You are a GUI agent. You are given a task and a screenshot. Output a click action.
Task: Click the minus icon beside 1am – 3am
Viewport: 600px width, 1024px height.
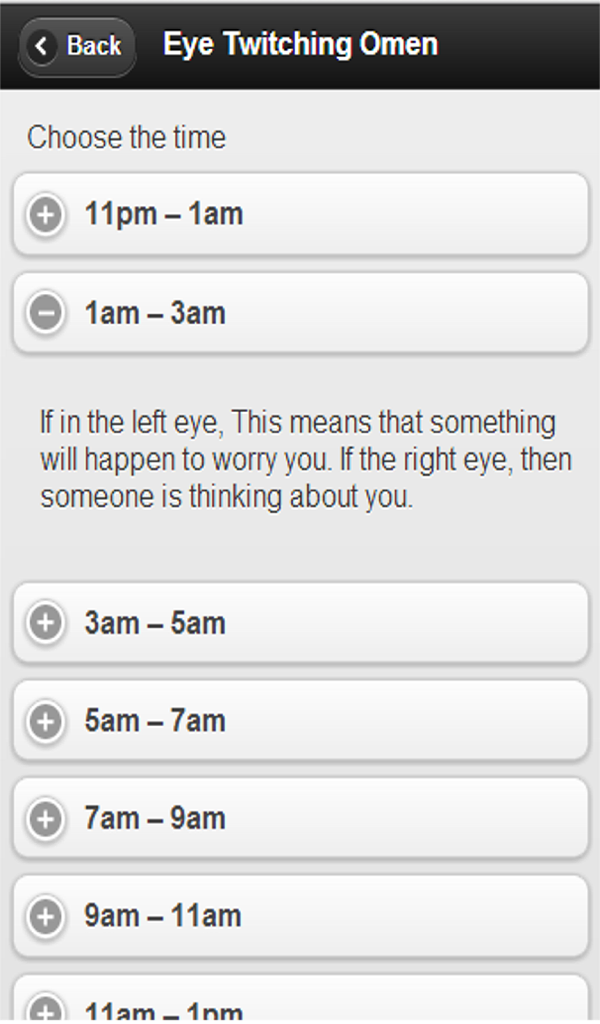pyautogui.click(x=44, y=312)
